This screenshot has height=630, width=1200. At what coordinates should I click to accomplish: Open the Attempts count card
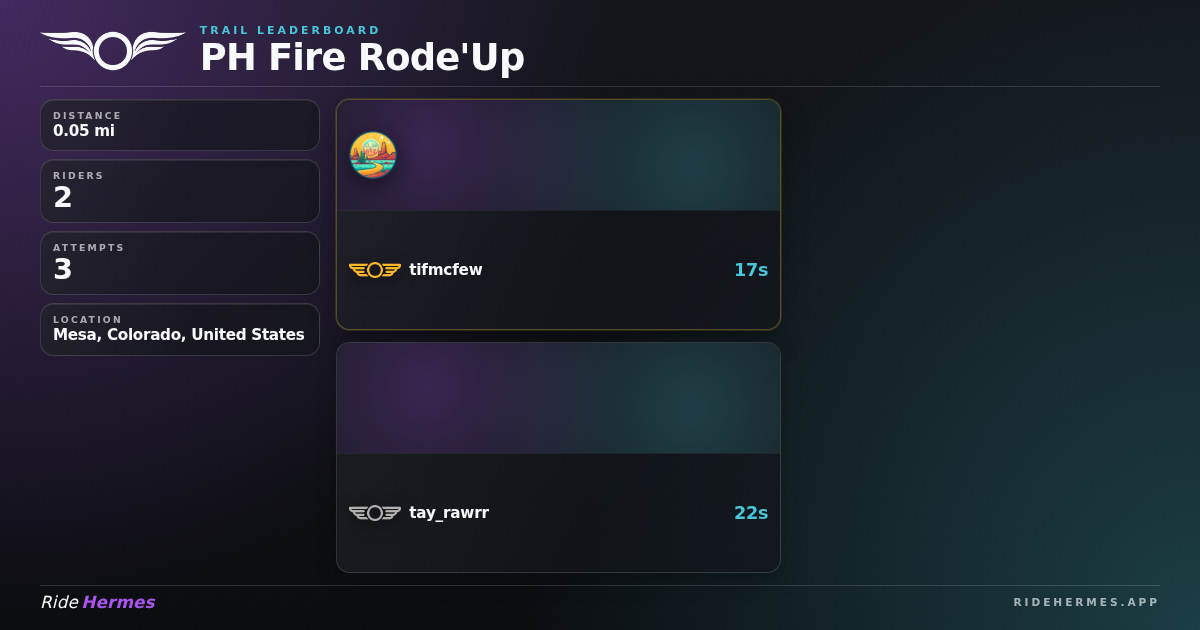(x=180, y=263)
